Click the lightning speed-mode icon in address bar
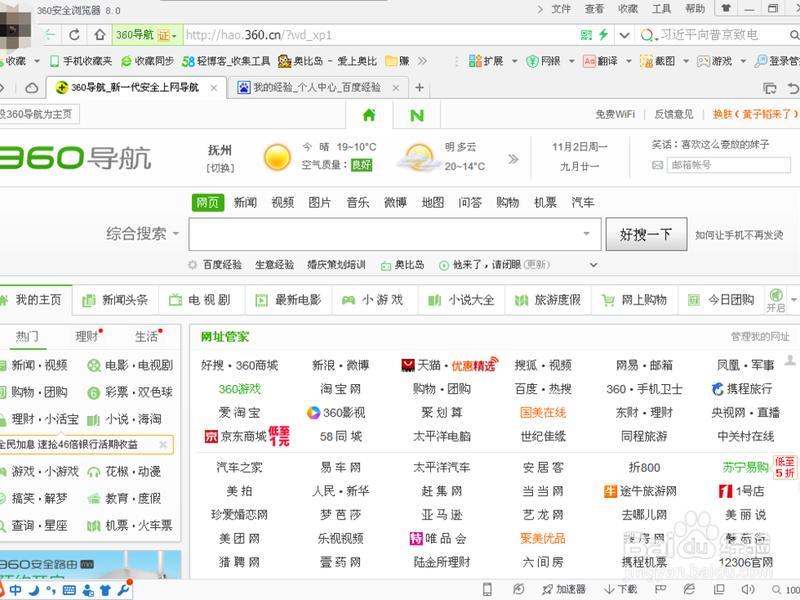The width and height of the screenshot is (800, 600). click(604, 35)
